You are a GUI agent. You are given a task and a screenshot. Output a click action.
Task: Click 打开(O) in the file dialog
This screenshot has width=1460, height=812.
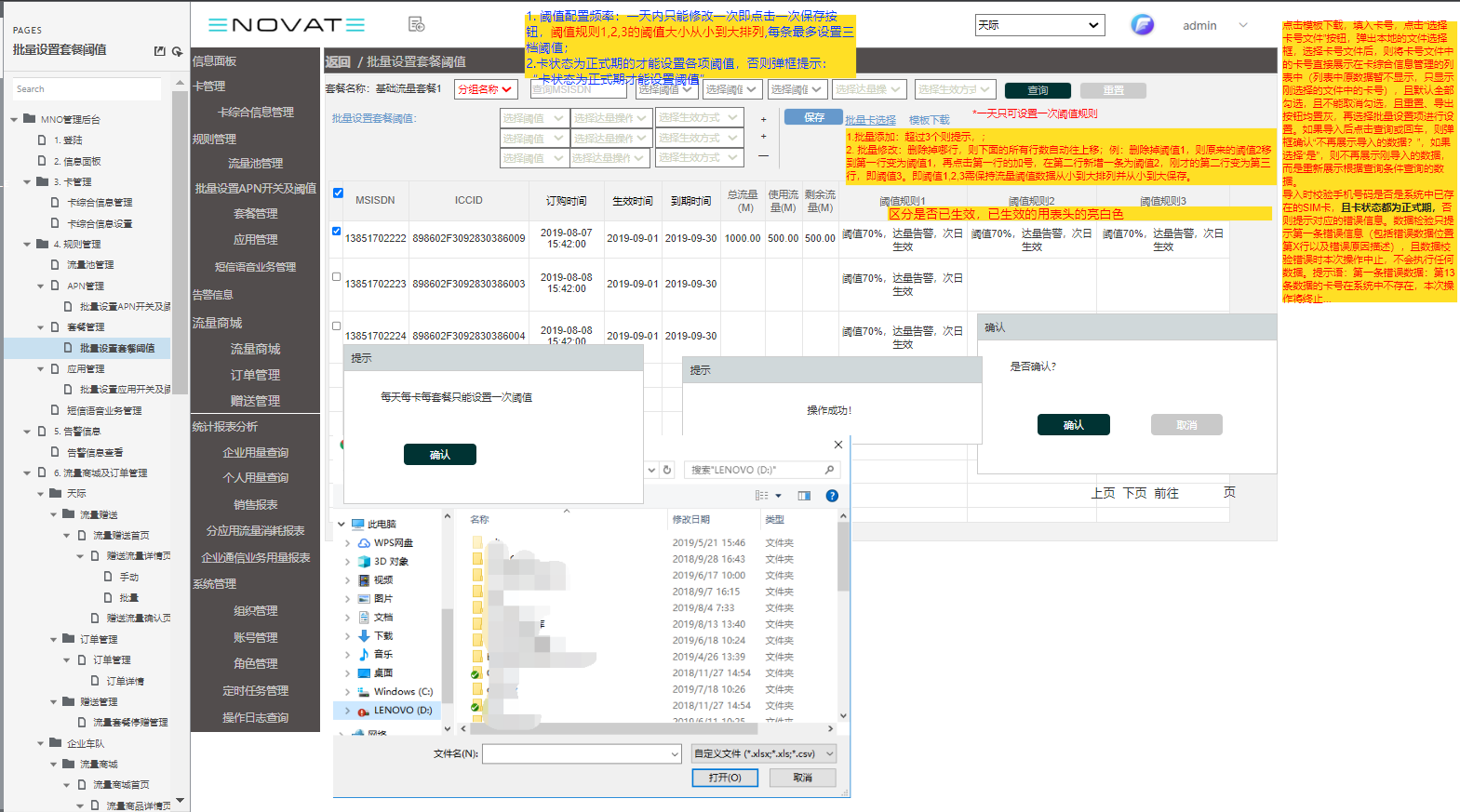click(x=725, y=778)
